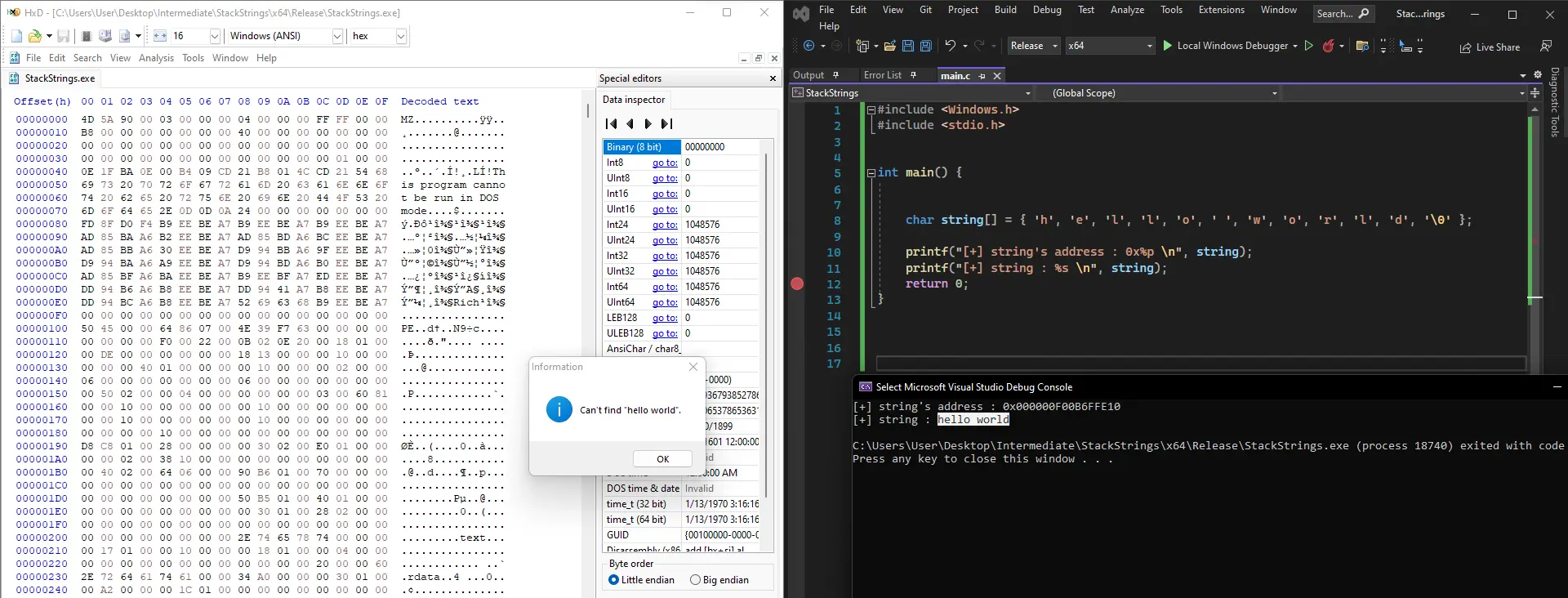Expand the open file arrow menu in HxD
Image resolution: width=1568 pixels, height=598 pixels.
point(49,36)
